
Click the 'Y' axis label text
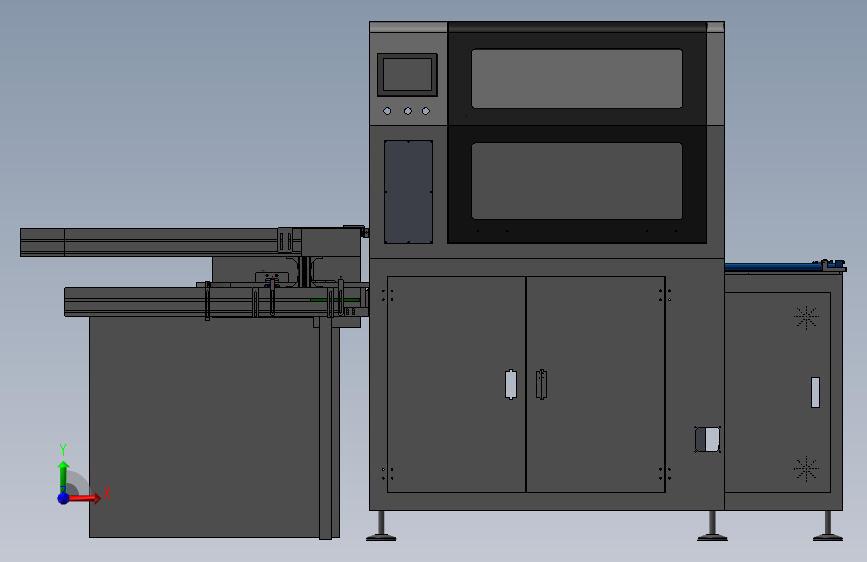[x=63, y=450]
